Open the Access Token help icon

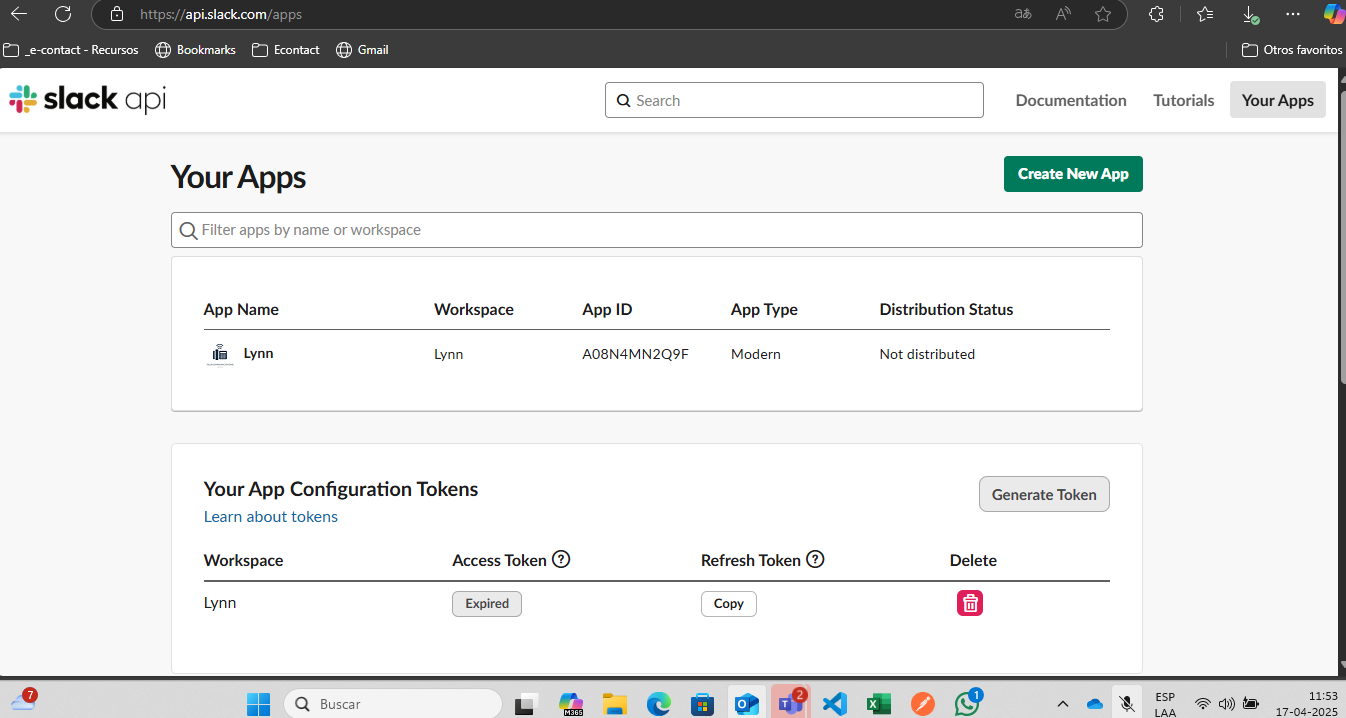(x=563, y=559)
